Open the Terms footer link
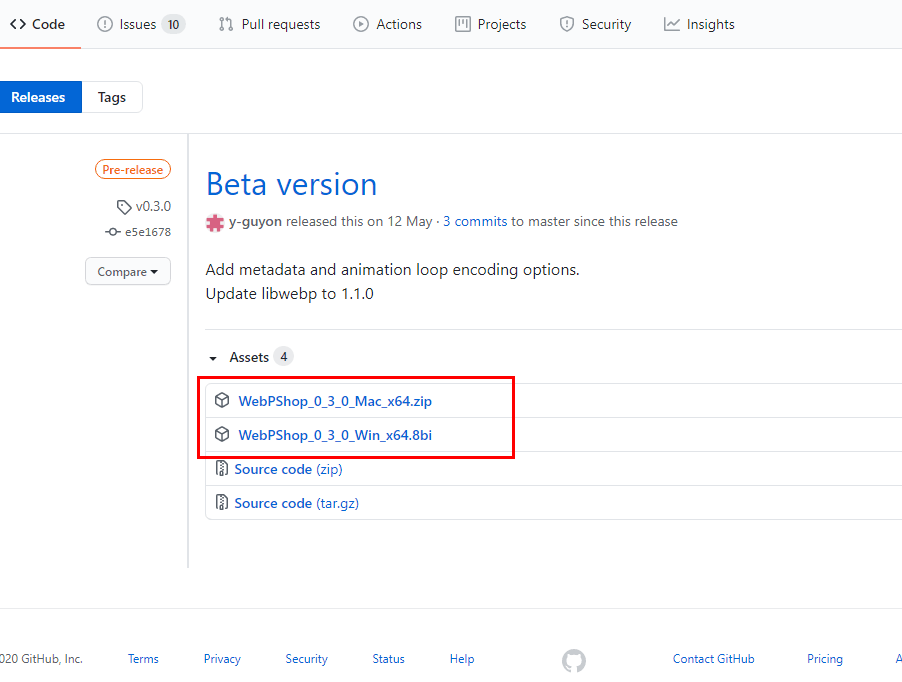Screen dimensions: 902x682 (x=143, y=659)
